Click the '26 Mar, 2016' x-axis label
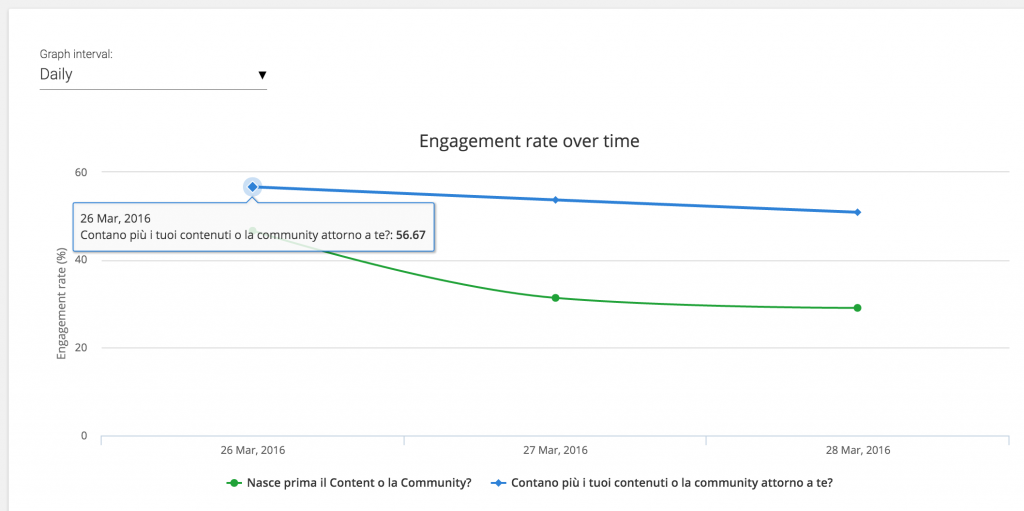This screenshot has width=1024, height=511. pyautogui.click(x=253, y=450)
